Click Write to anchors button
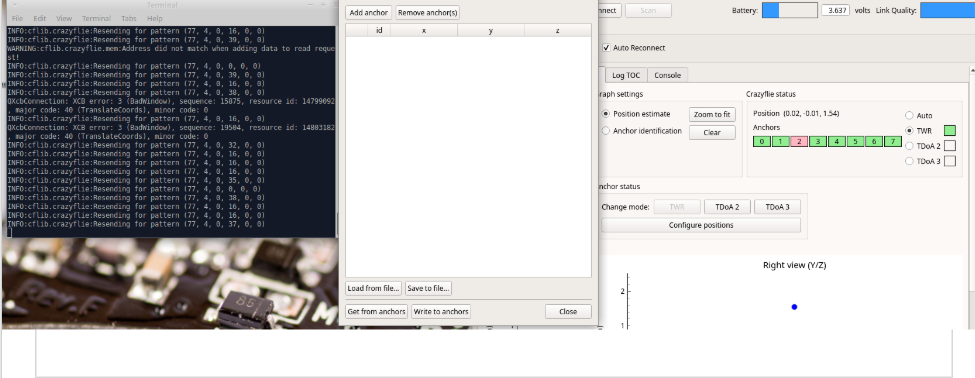 click(x=441, y=311)
